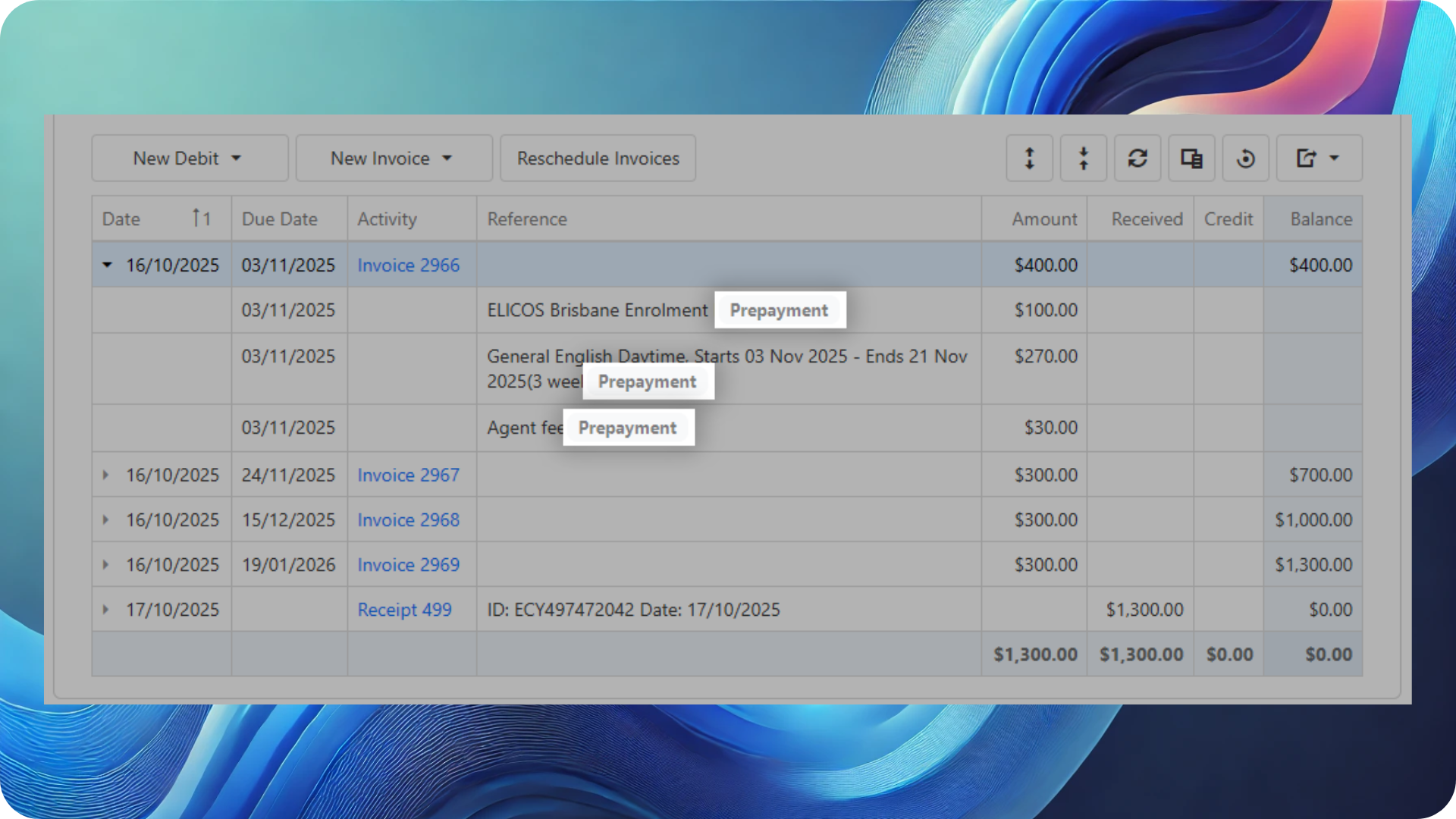The height and width of the screenshot is (819, 1456).
Task: Click Prepayment tag on ELICOS Brisbane Enrolment
Action: (779, 310)
